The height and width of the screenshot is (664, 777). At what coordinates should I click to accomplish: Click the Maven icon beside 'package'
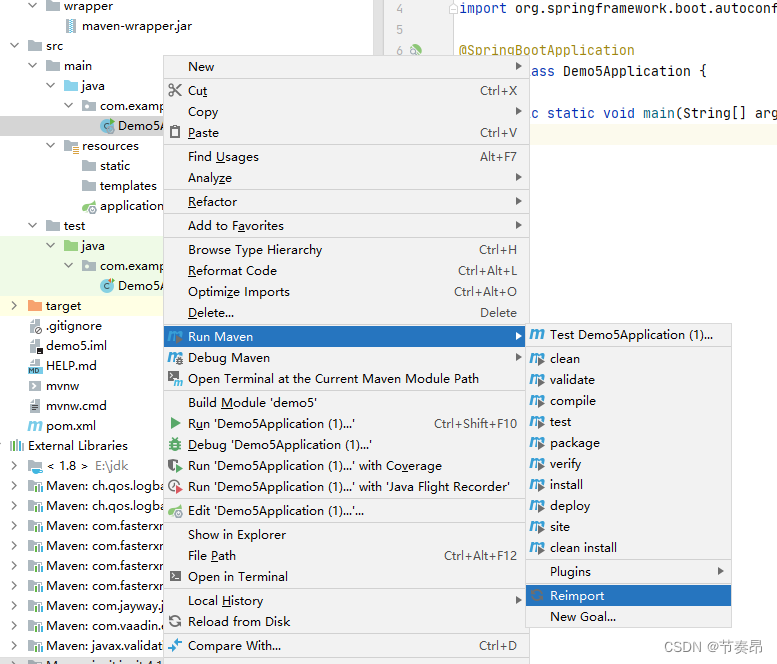tap(537, 443)
